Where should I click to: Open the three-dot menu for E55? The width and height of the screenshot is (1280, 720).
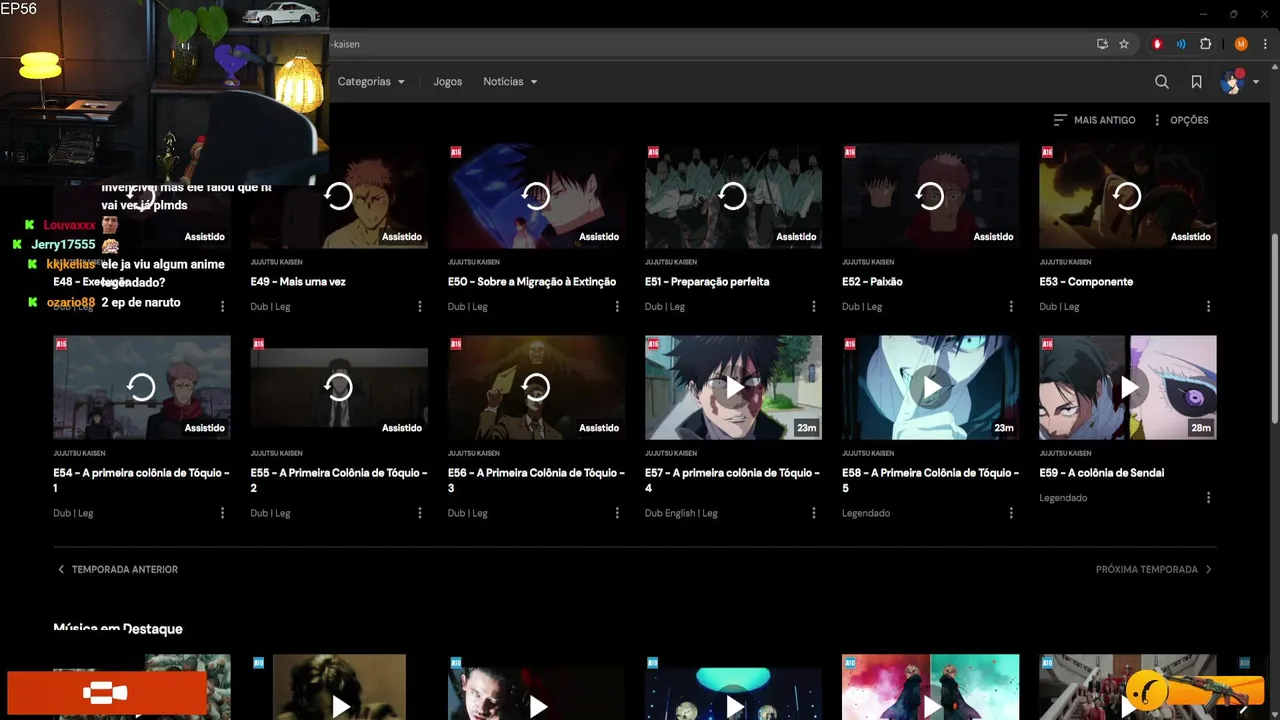(x=420, y=513)
